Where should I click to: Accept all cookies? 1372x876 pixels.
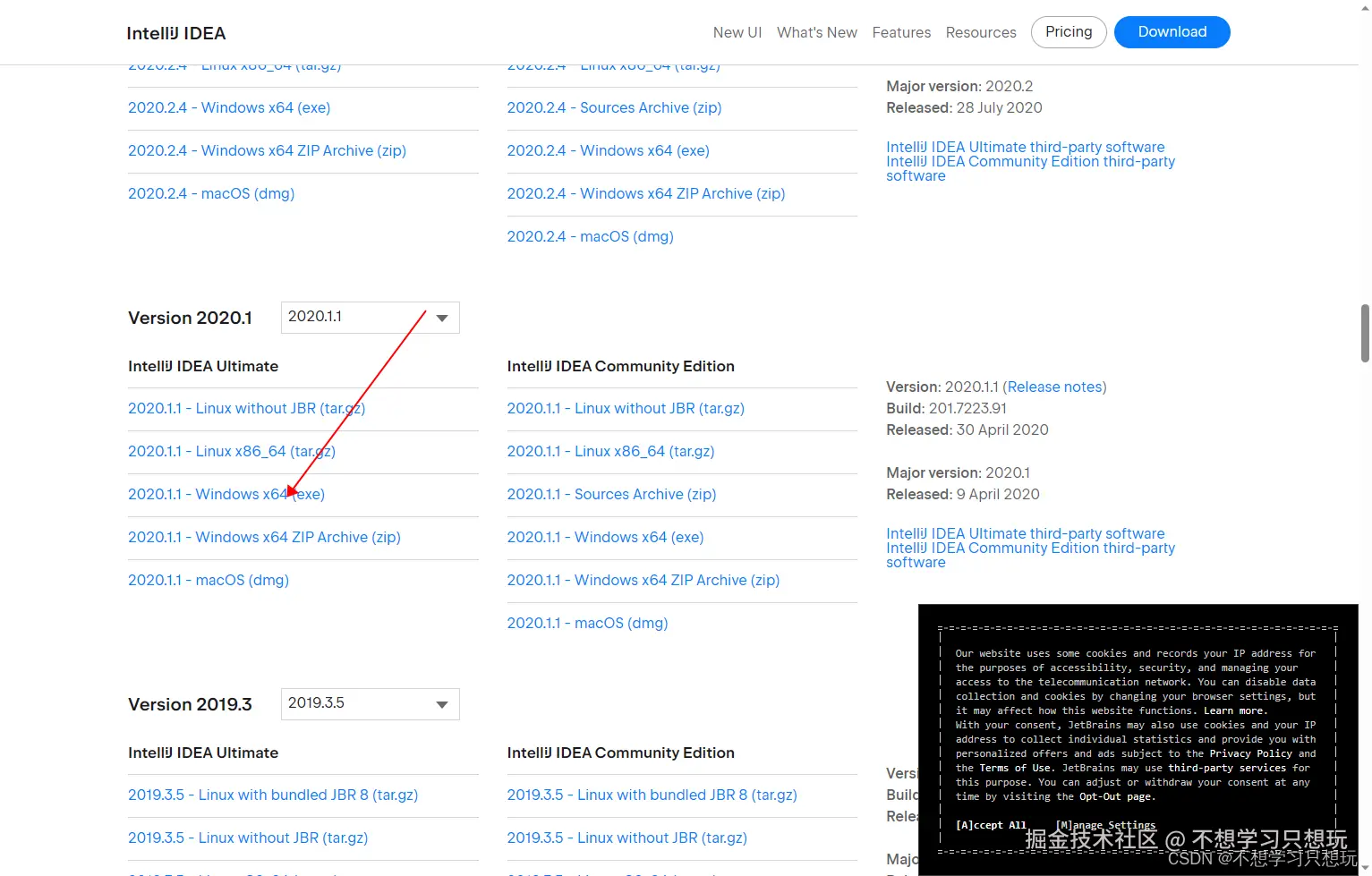point(991,825)
